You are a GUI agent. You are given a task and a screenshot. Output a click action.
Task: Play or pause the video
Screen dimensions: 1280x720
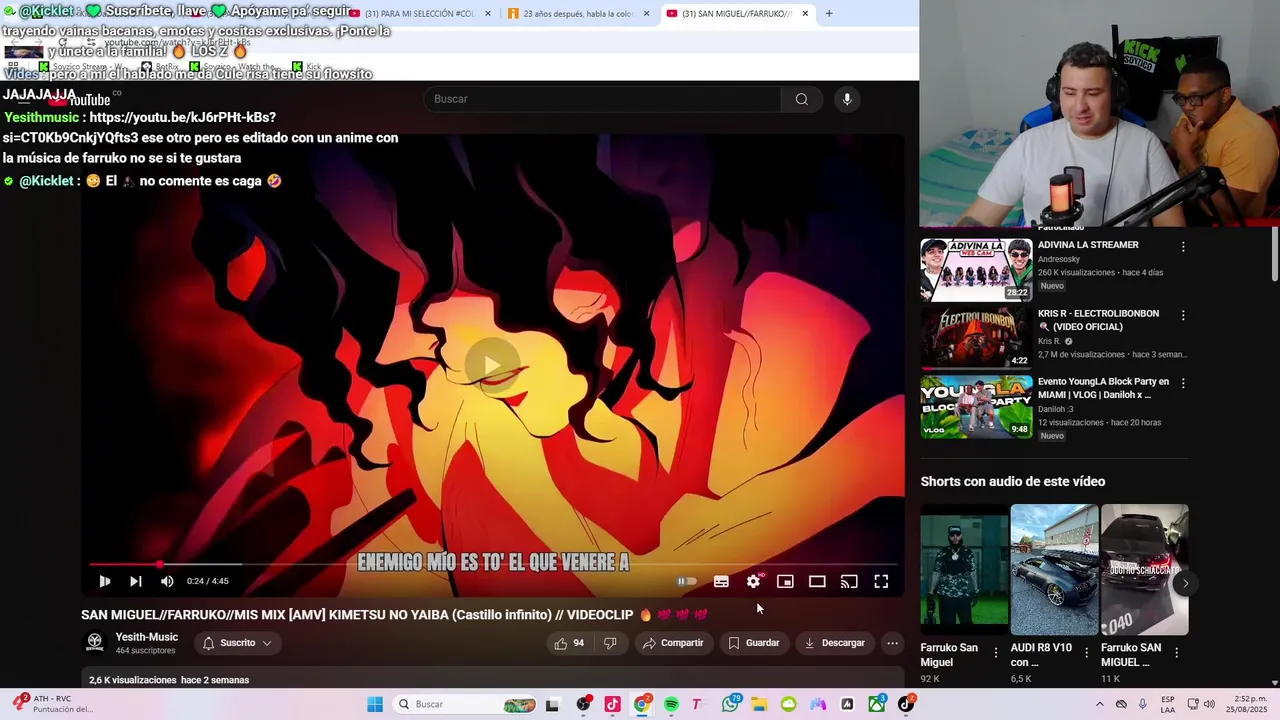tap(104, 581)
